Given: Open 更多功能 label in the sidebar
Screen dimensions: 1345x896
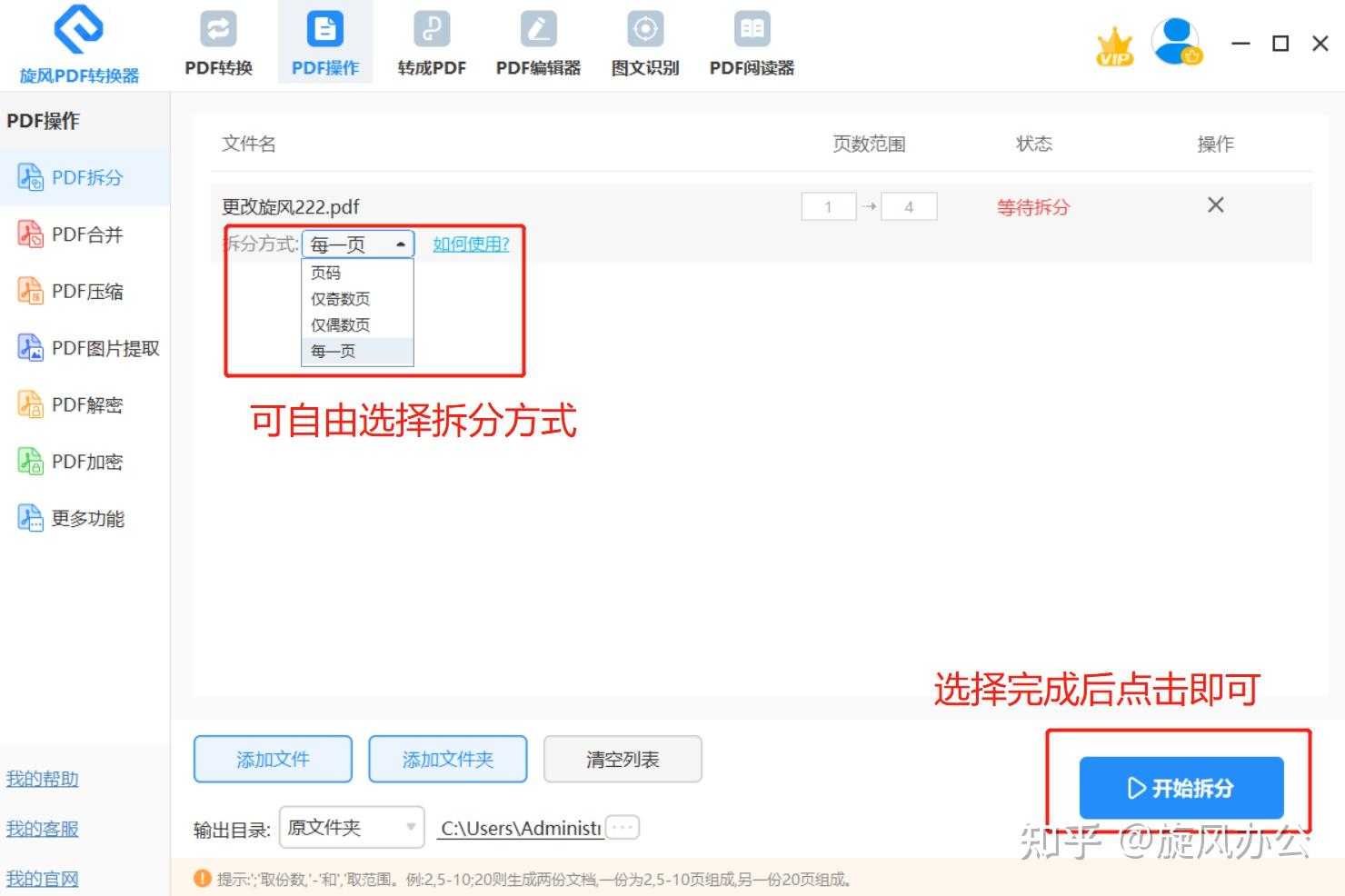Looking at the screenshot, I should click(x=88, y=518).
